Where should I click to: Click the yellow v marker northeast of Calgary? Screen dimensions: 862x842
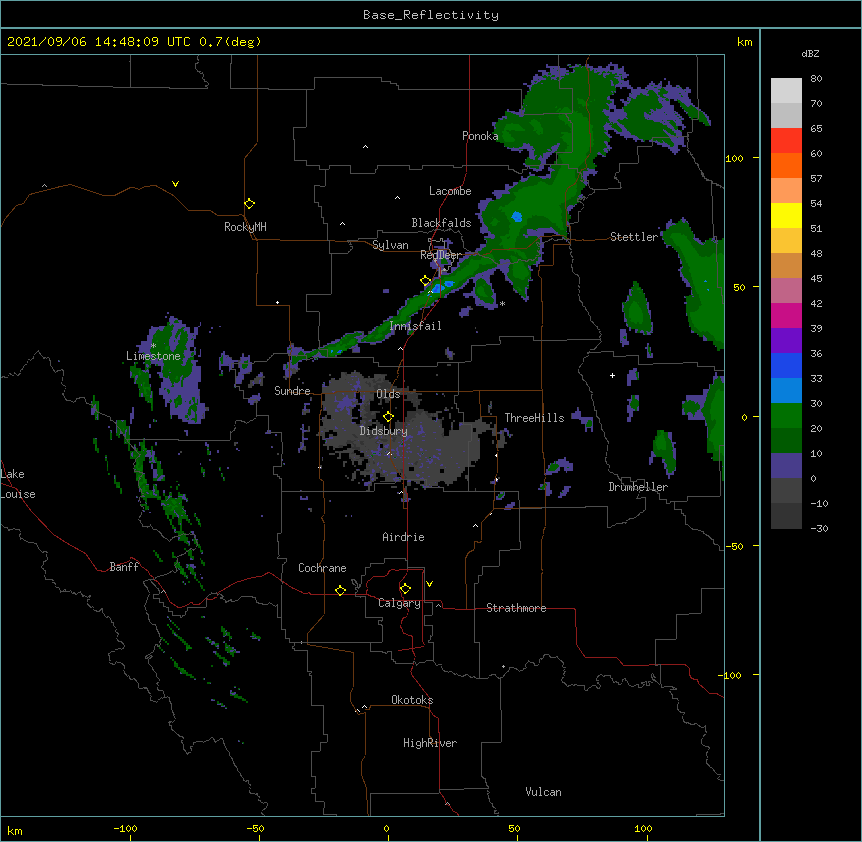click(x=429, y=584)
